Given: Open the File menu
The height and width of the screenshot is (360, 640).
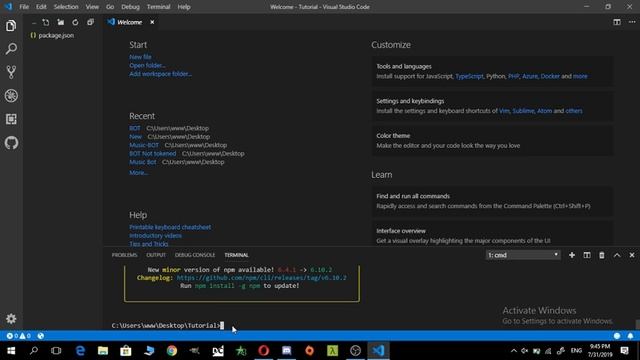Looking at the screenshot, I should [24, 7].
